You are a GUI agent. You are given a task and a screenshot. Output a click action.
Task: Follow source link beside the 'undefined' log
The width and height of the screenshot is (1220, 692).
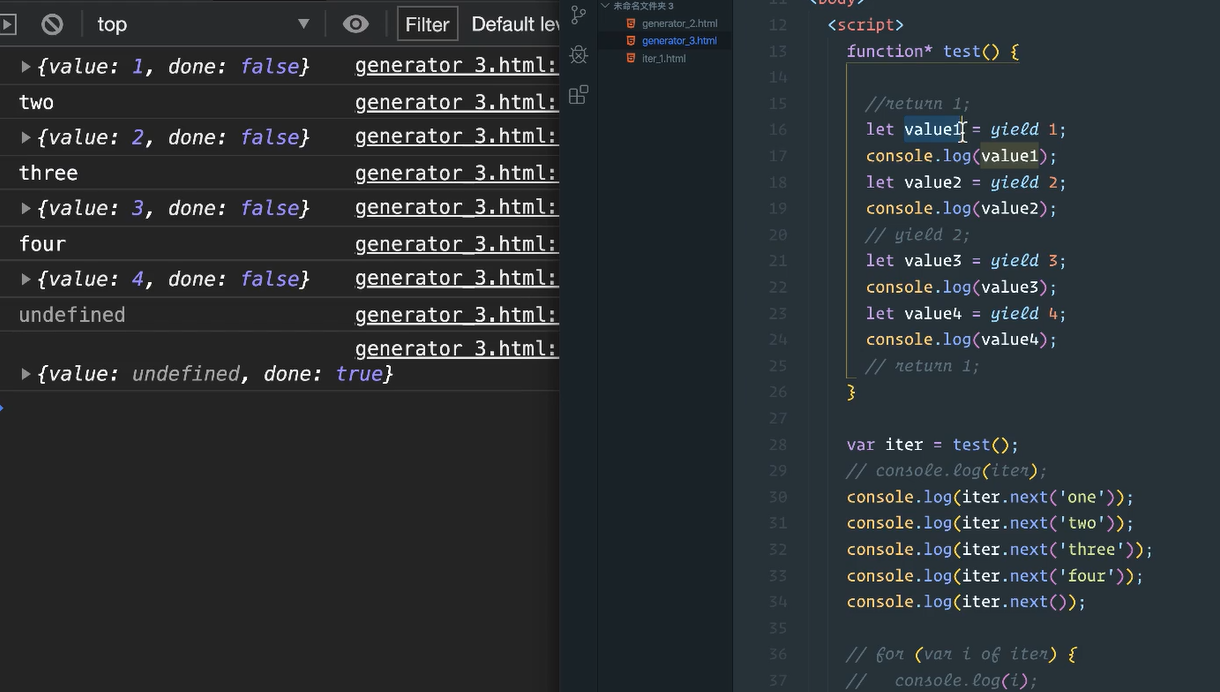(457, 315)
